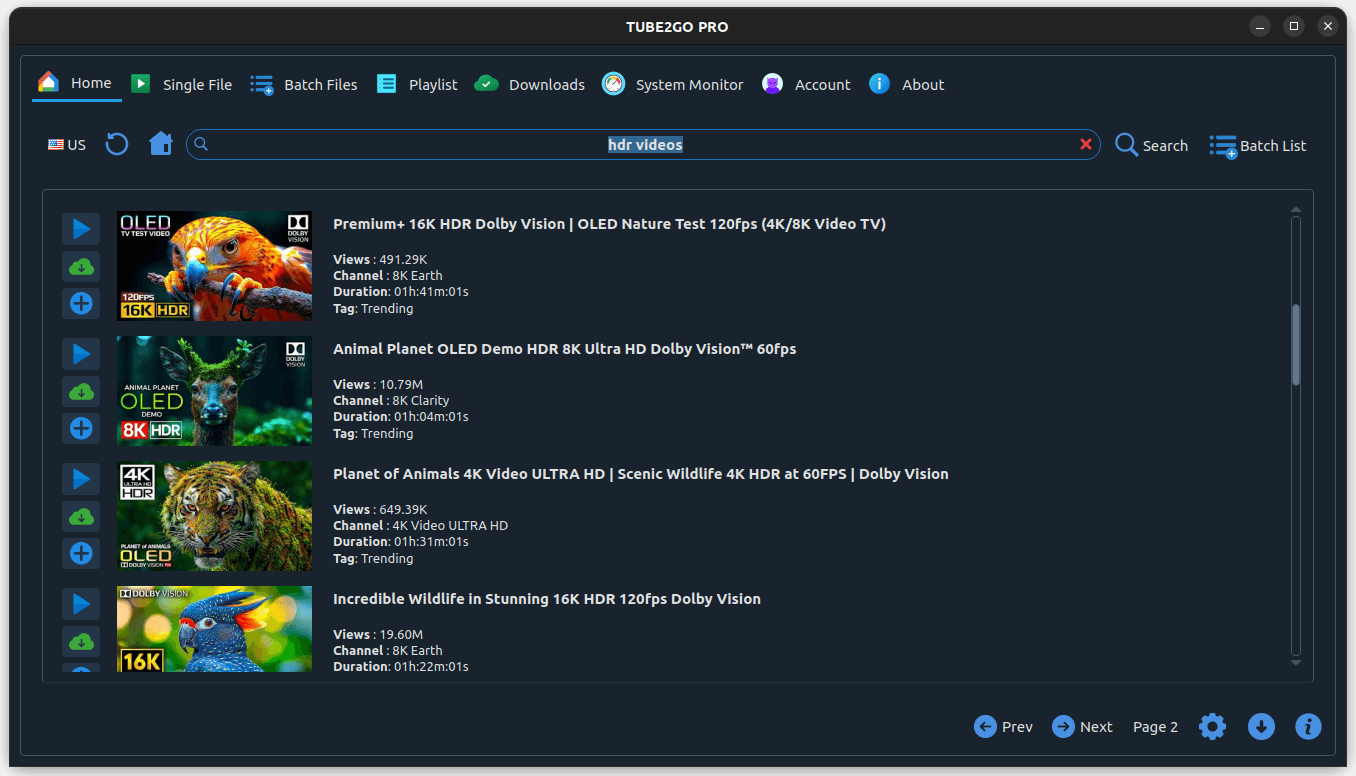
Task: Open the orange bird 16K HDR thumbnail
Action: pos(214,266)
